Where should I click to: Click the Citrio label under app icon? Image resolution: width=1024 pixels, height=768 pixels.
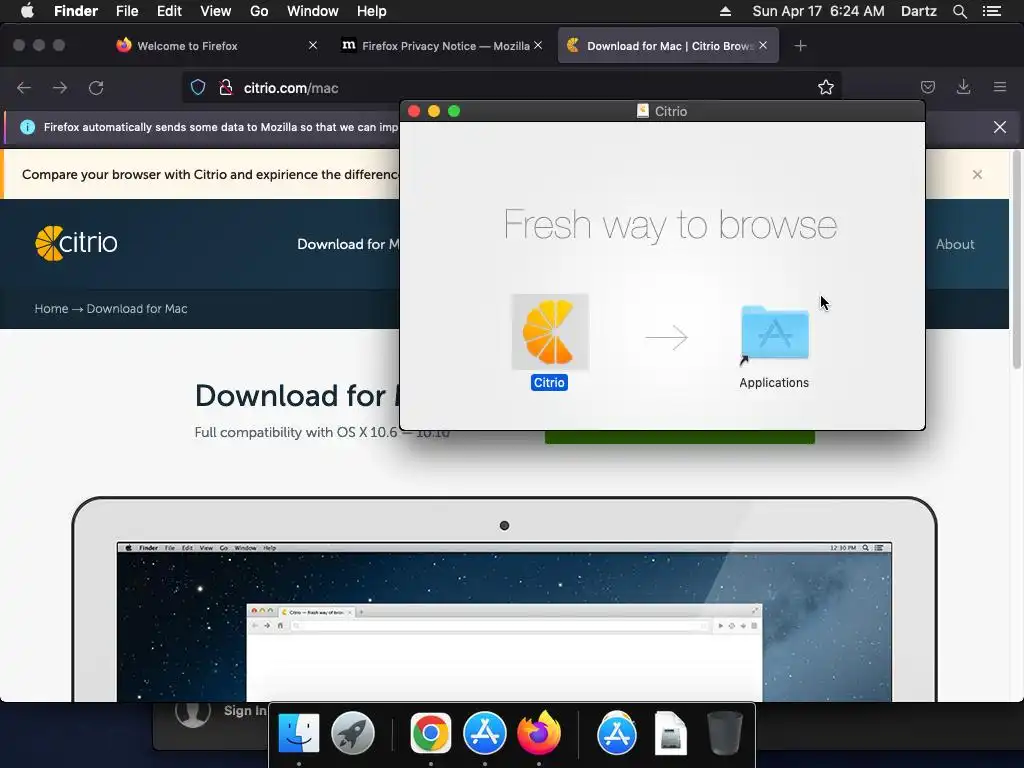pyautogui.click(x=549, y=383)
